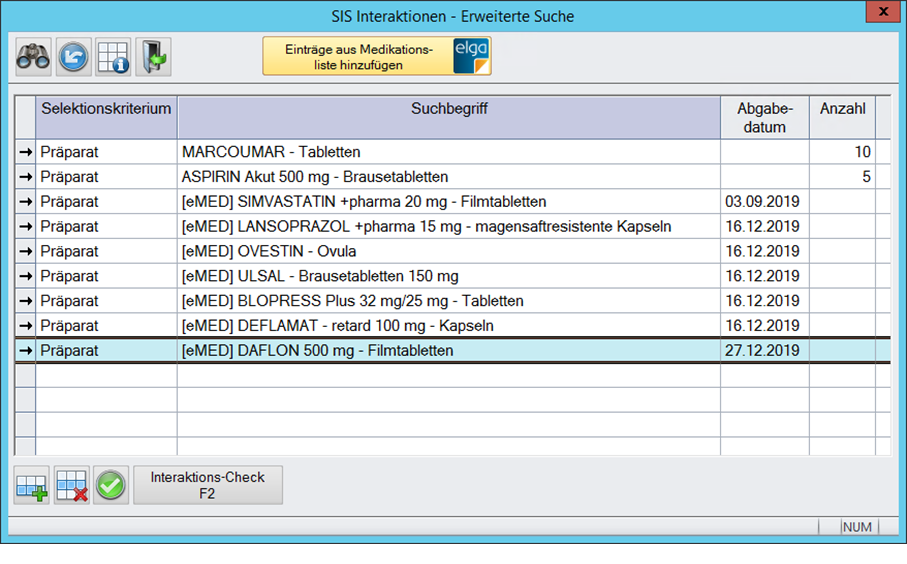Viewport: 907px width, 564px height.
Task: Click the DAFLON 500 mg Filmtabletten row
Action: [x=449, y=351]
